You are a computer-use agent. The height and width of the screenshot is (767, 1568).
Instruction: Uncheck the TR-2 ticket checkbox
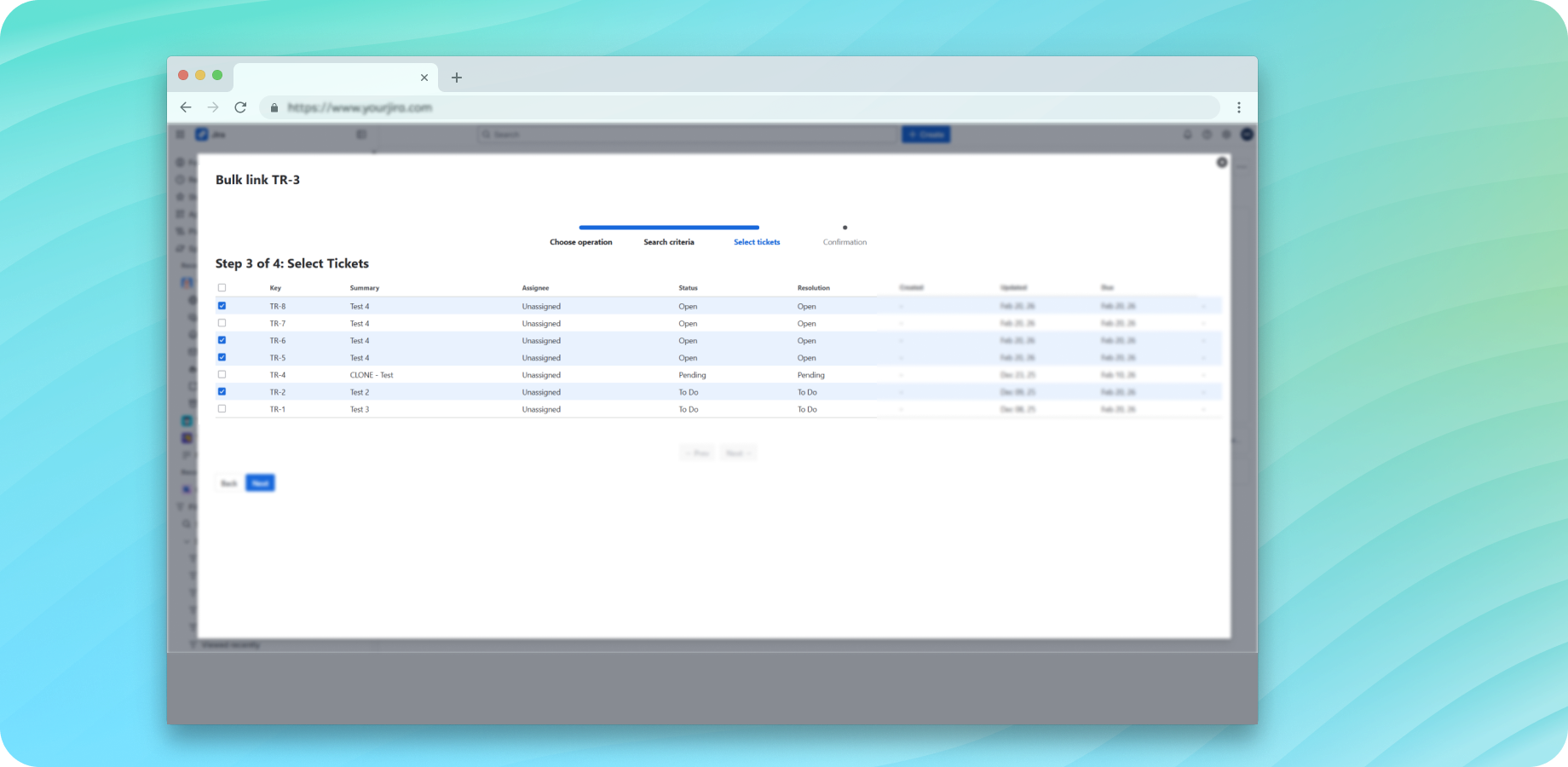tap(222, 392)
